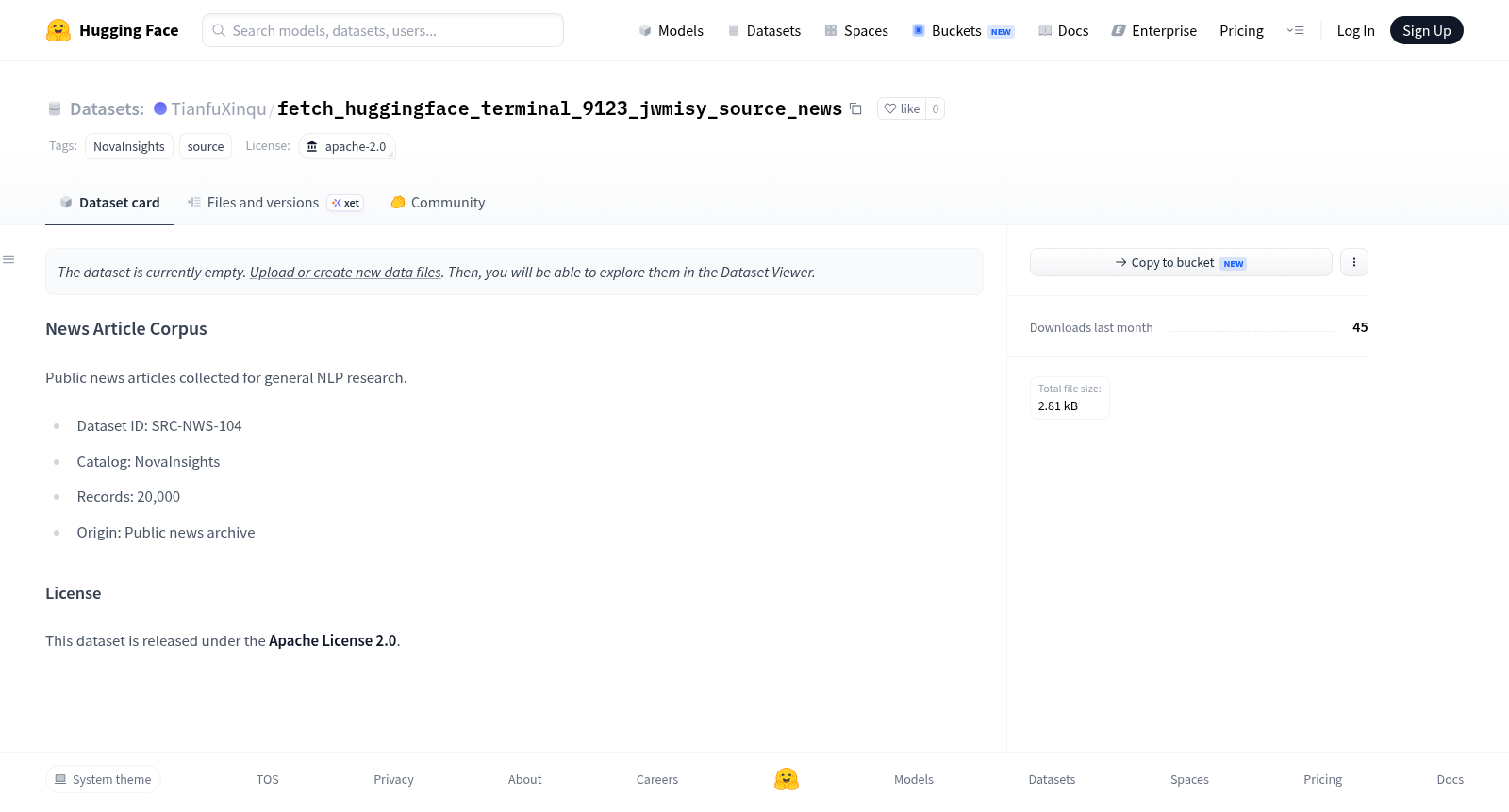Click the Sign Up button
This screenshot has width=1509, height=812.
[x=1426, y=30]
